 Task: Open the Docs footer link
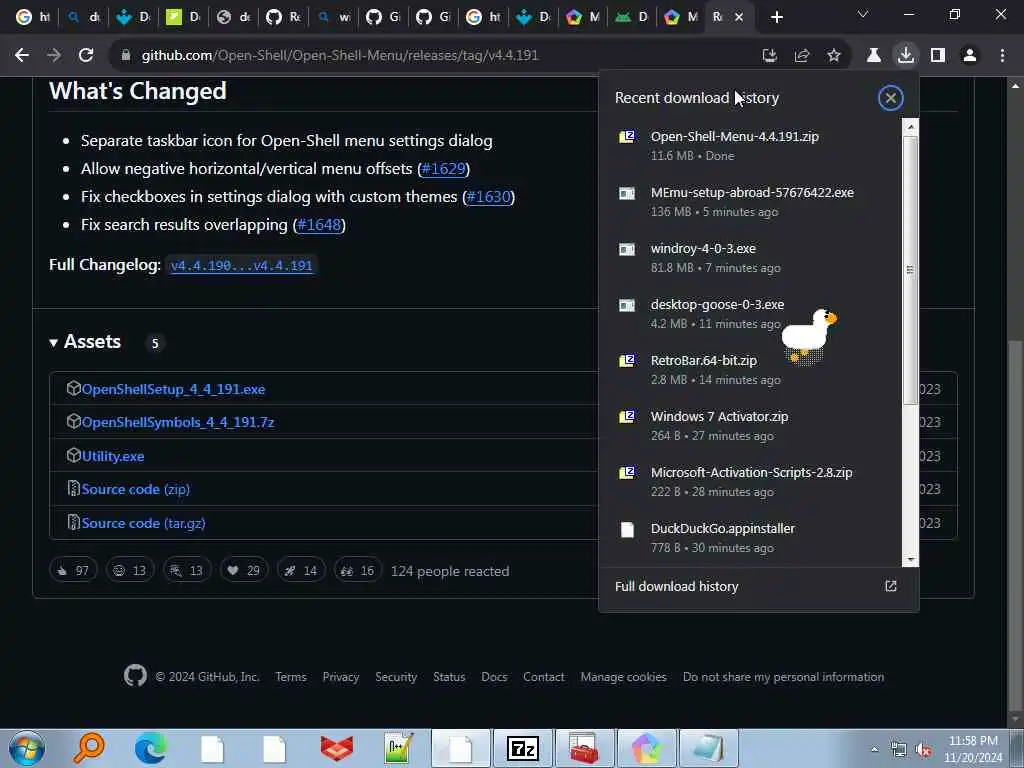pyautogui.click(x=494, y=677)
